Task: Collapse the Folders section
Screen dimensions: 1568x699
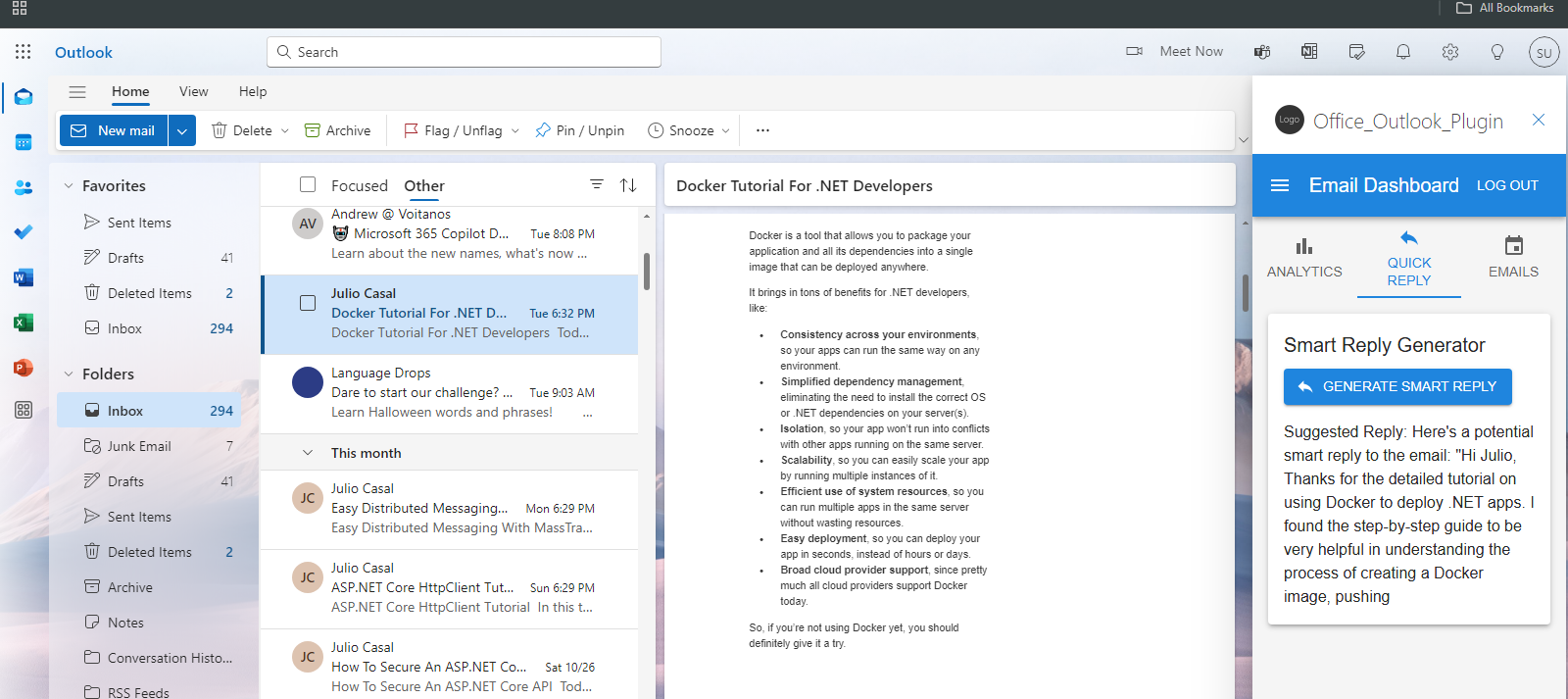Action: 69,374
